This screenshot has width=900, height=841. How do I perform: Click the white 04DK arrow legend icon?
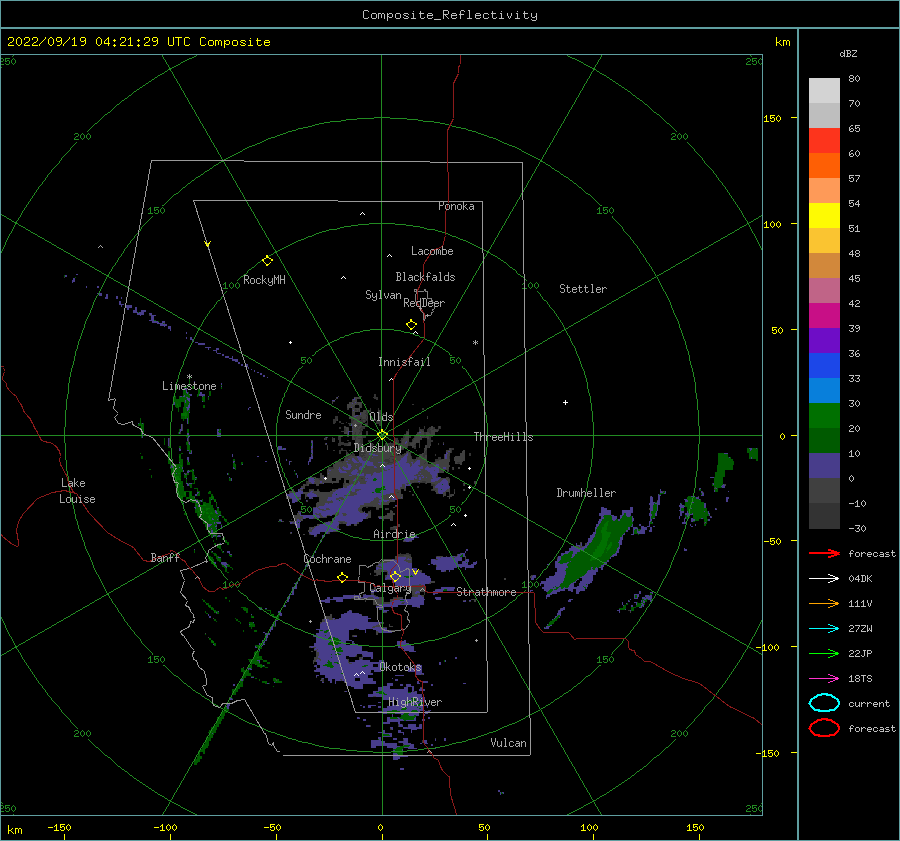coord(824,579)
